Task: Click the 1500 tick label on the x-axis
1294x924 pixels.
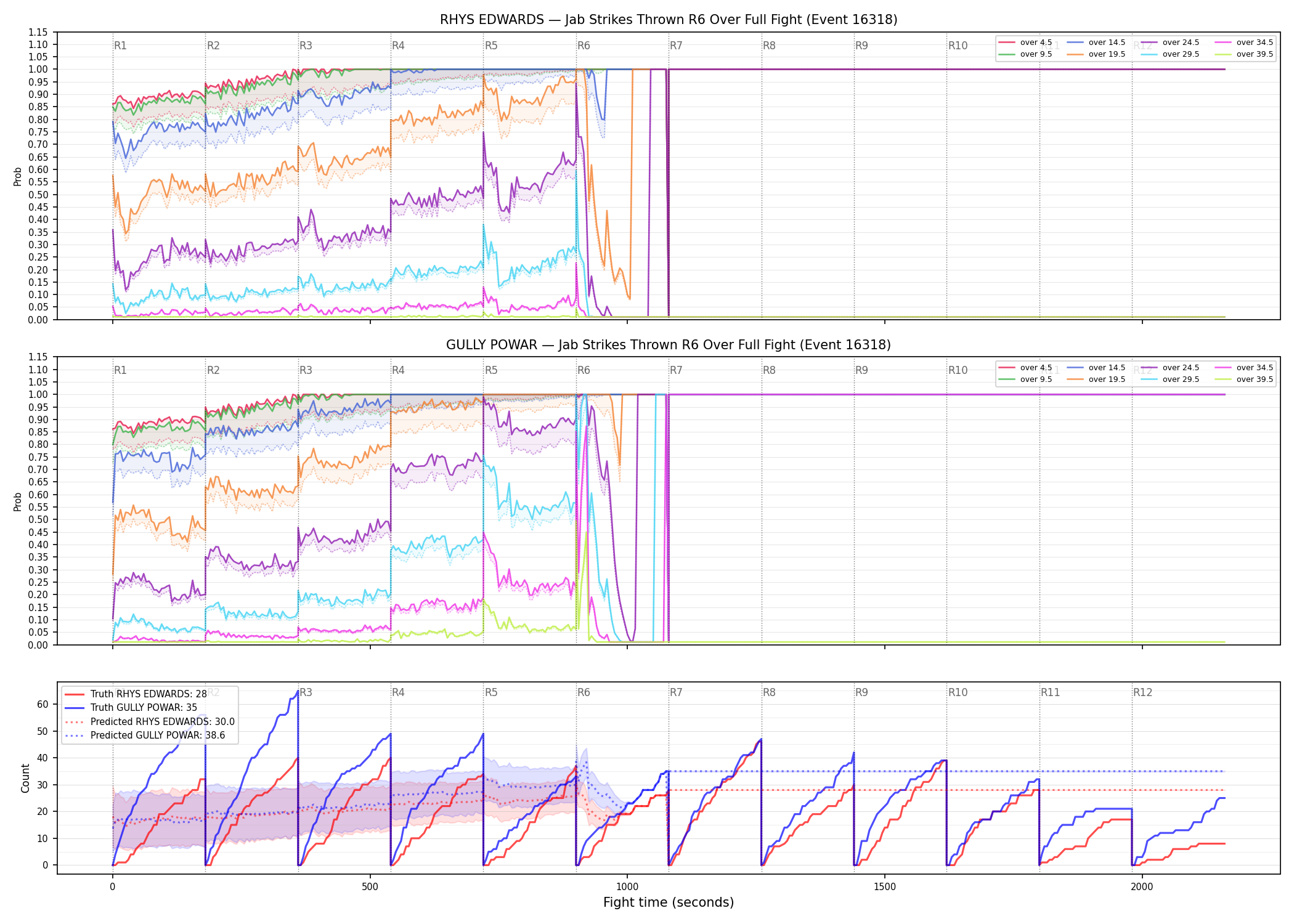Action: (885, 887)
